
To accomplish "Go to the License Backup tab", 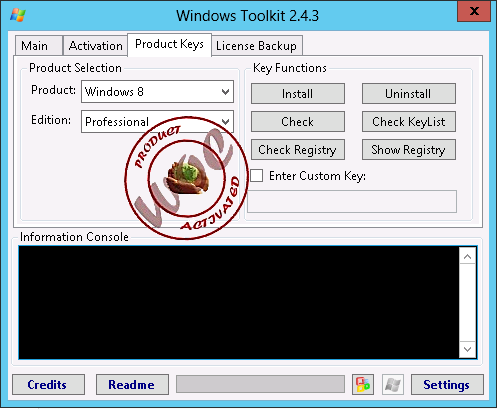I will coord(257,46).
